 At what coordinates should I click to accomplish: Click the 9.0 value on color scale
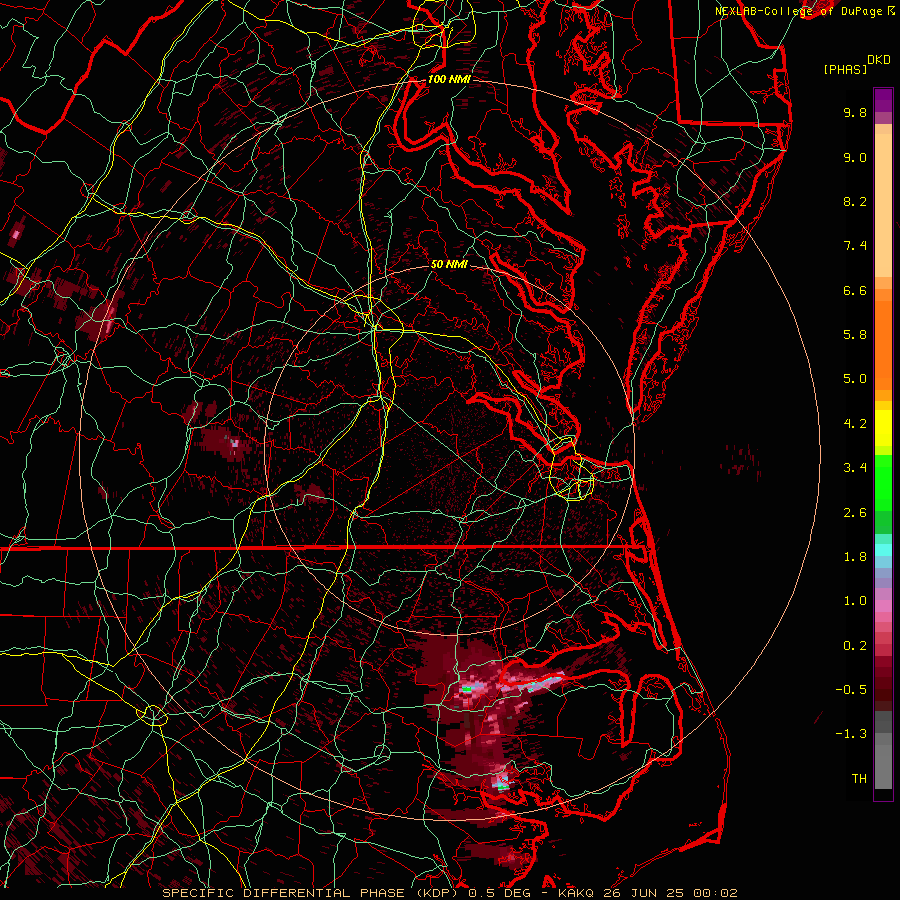tap(855, 157)
